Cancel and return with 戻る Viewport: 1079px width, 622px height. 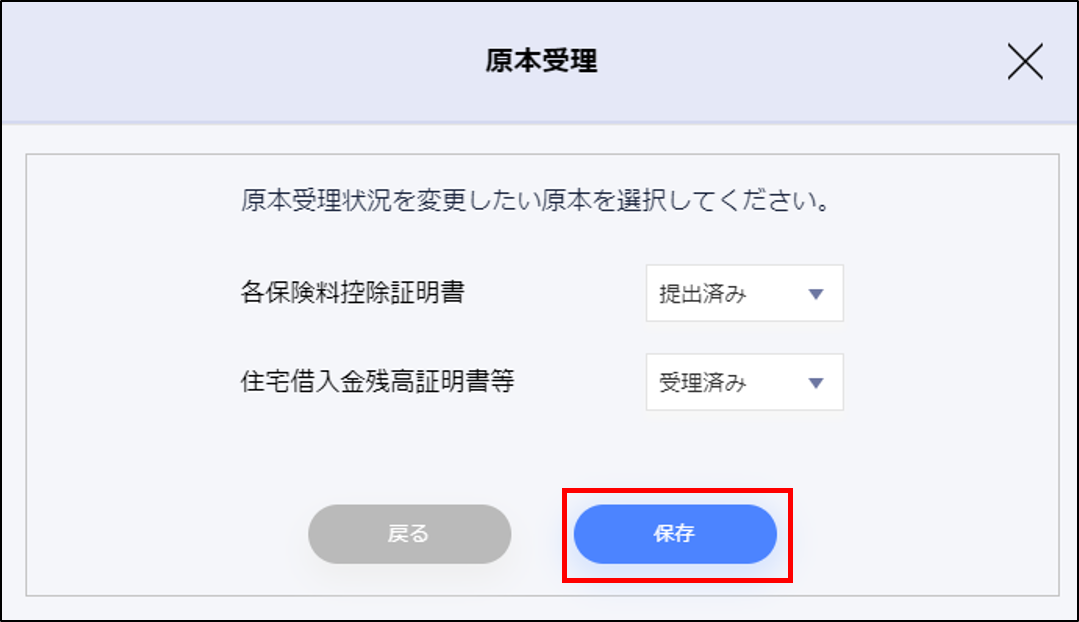pos(409,534)
